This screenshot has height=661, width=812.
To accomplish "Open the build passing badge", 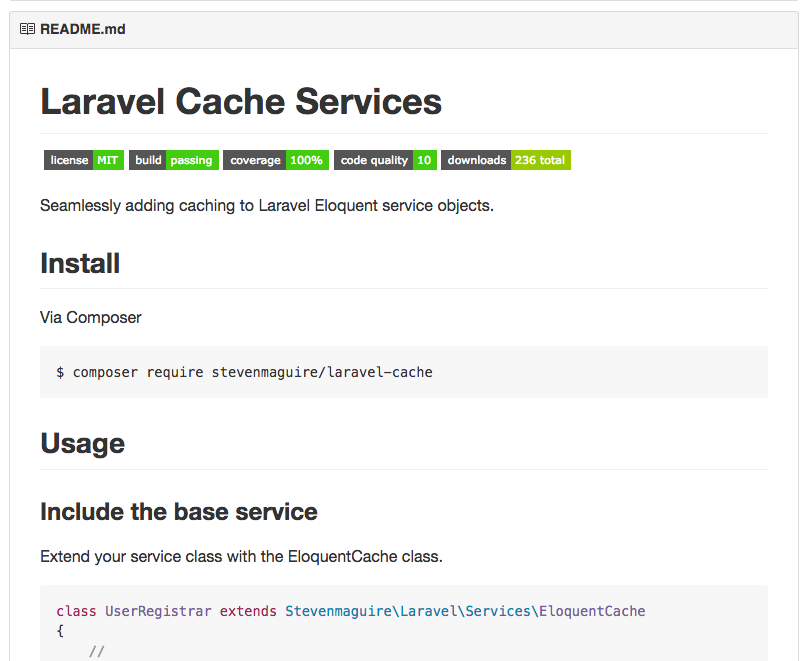I will click(173, 160).
